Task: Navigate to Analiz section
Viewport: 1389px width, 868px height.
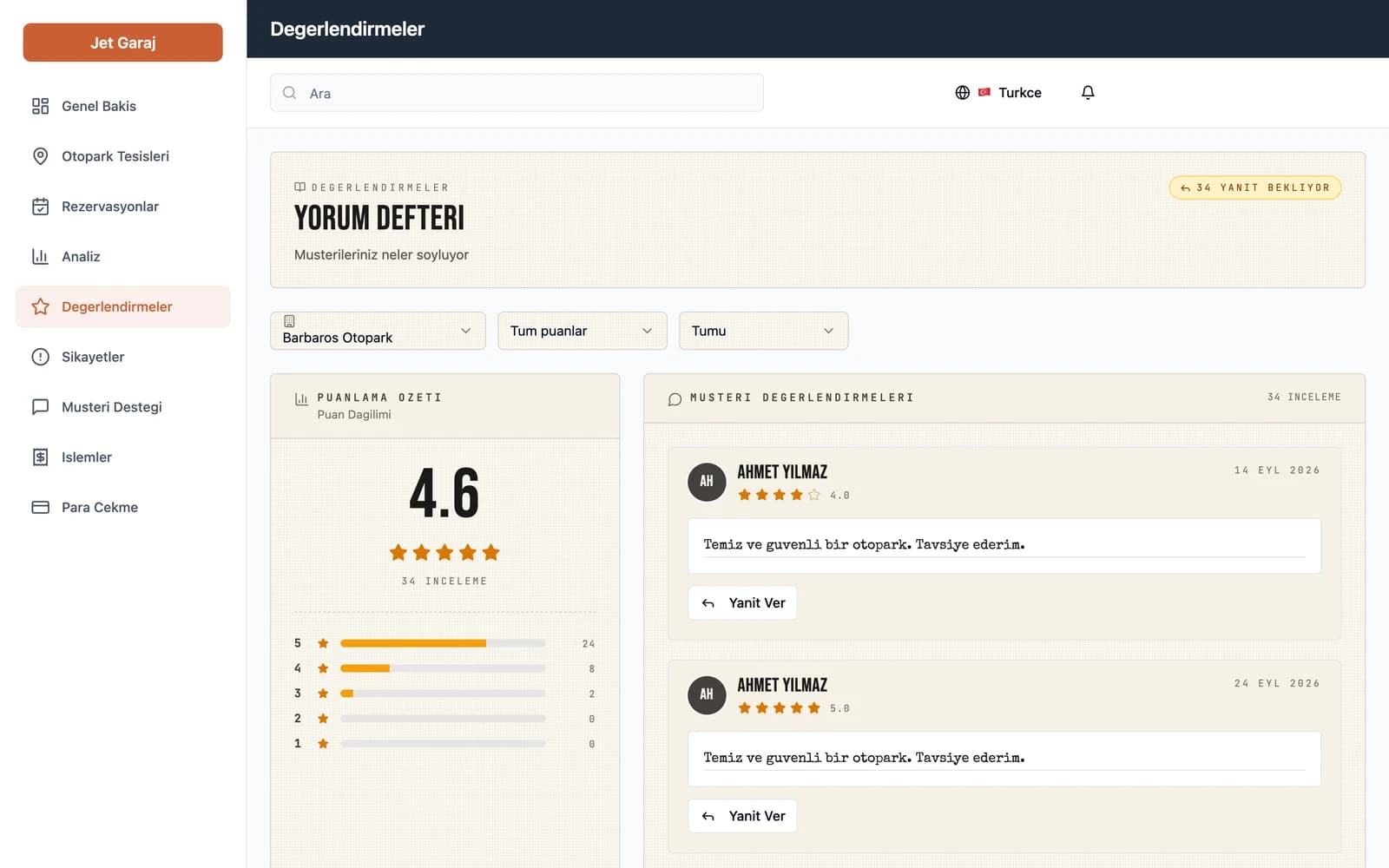Action: 123,256
